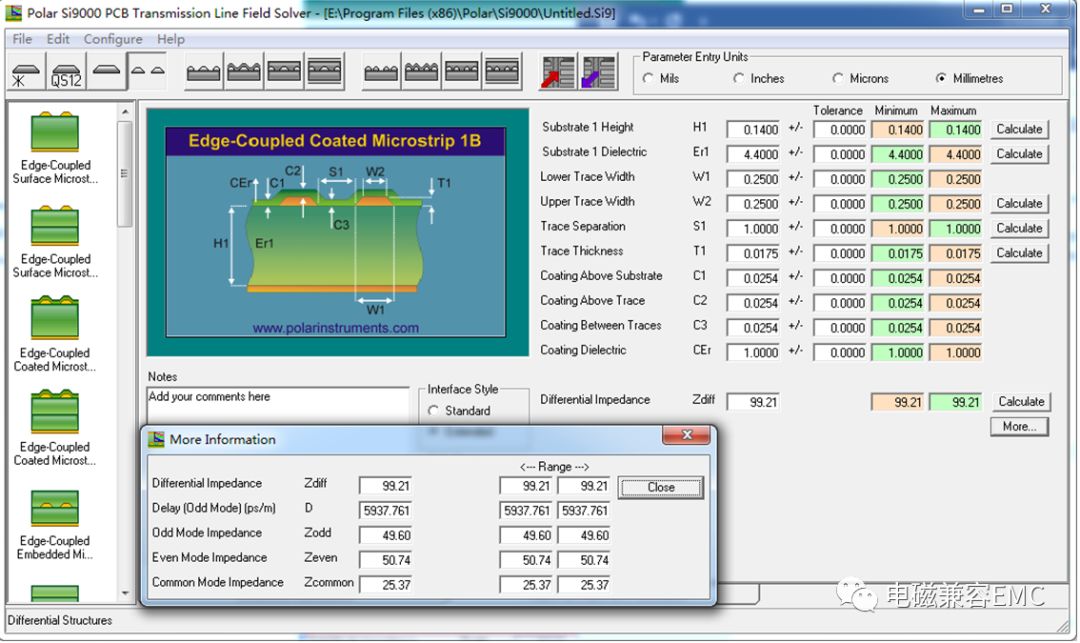Screen dimensions: 1080x643
Task: Click the Notes comments text box
Action: (278, 405)
